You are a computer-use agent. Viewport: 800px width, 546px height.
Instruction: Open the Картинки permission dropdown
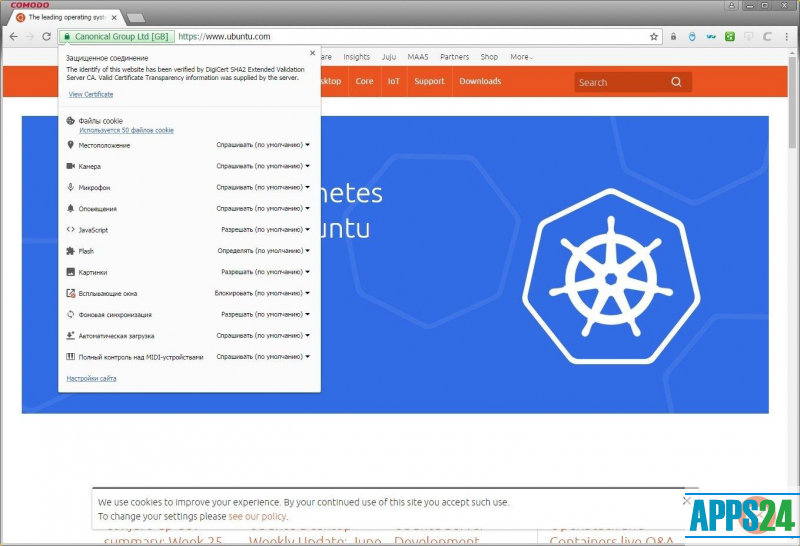265,272
